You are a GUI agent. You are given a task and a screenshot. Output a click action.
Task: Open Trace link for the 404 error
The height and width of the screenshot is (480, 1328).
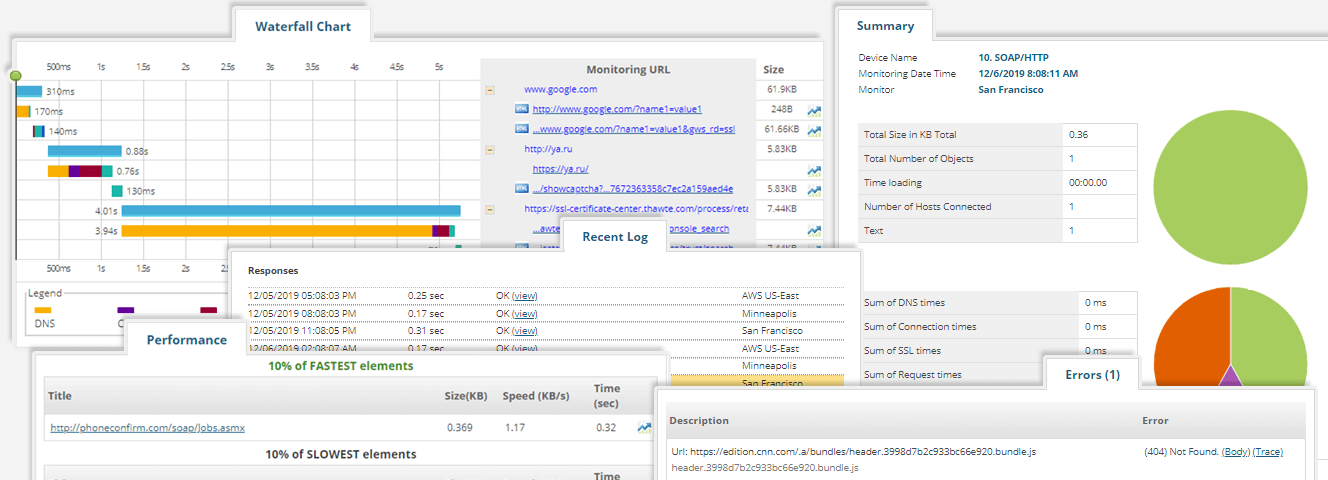pos(1267,452)
